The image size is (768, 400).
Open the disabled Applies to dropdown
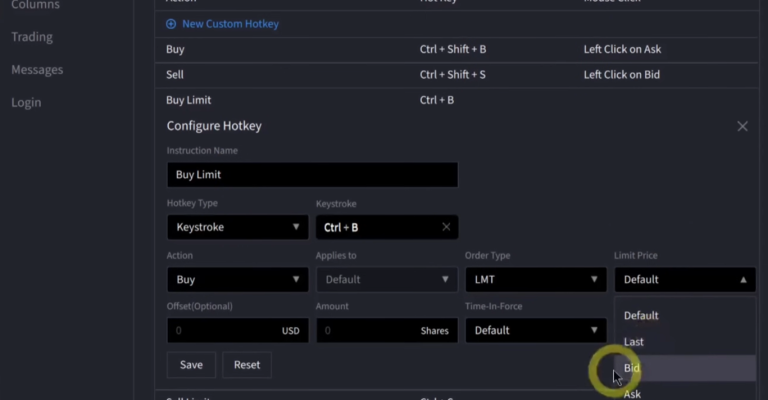pos(386,280)
